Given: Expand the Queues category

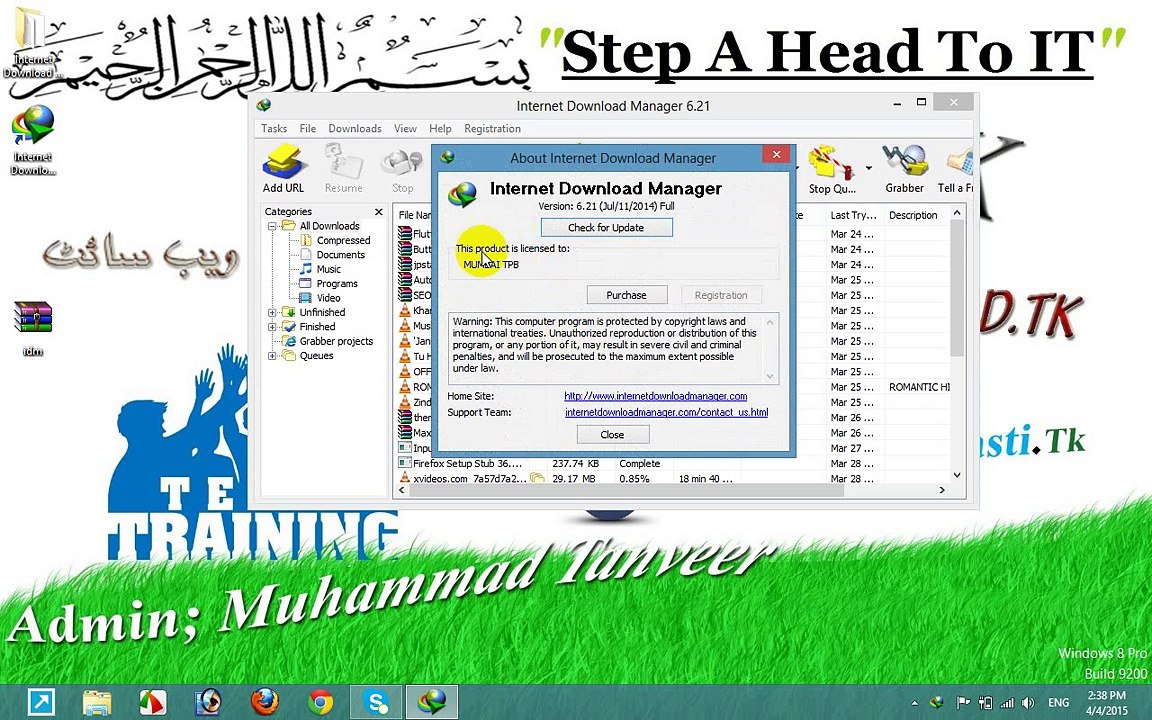Looking at the screenshot, I should [x=272, y=356].
